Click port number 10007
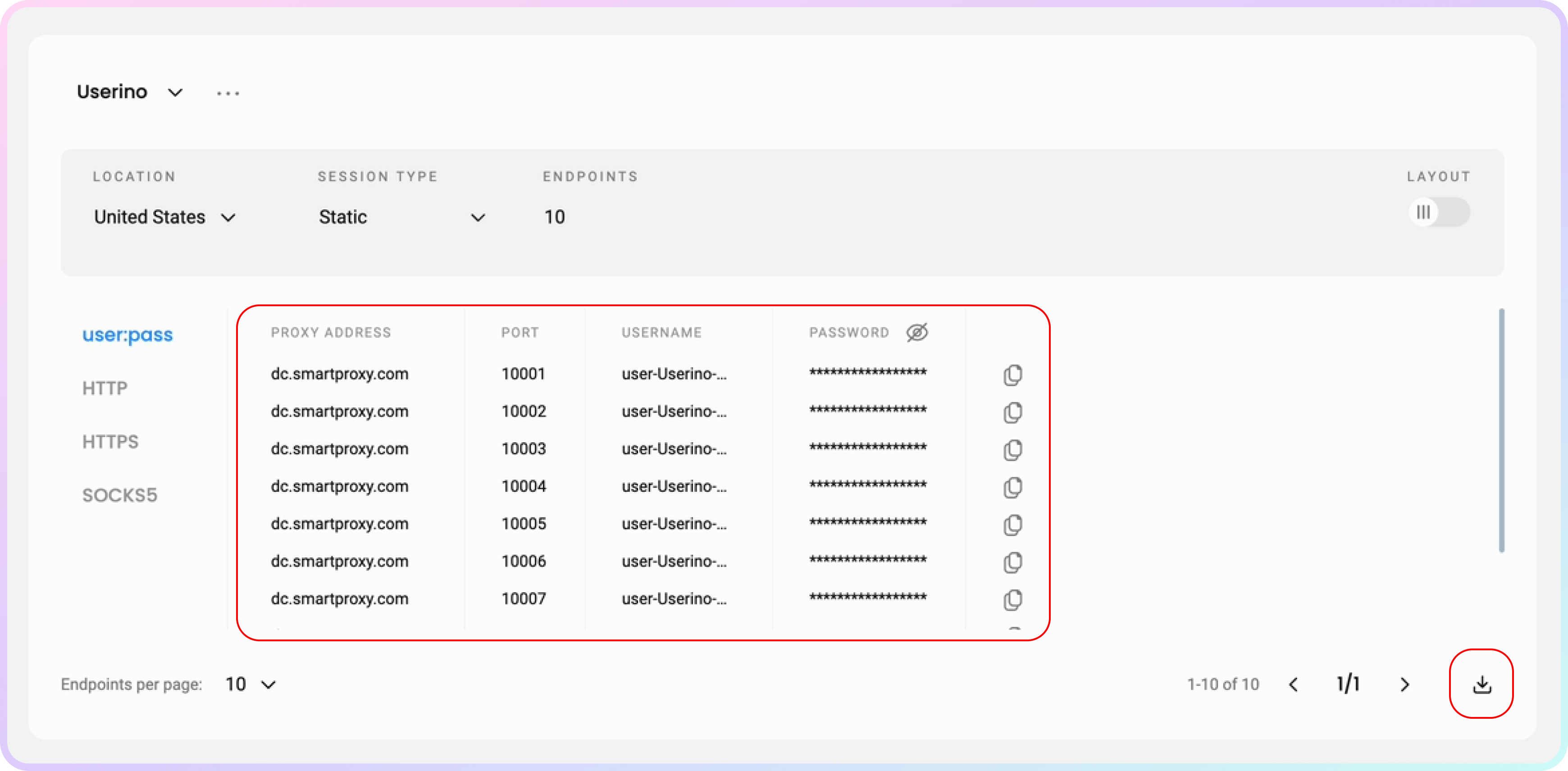1568x771 pixels. click(x=524, y=599)
